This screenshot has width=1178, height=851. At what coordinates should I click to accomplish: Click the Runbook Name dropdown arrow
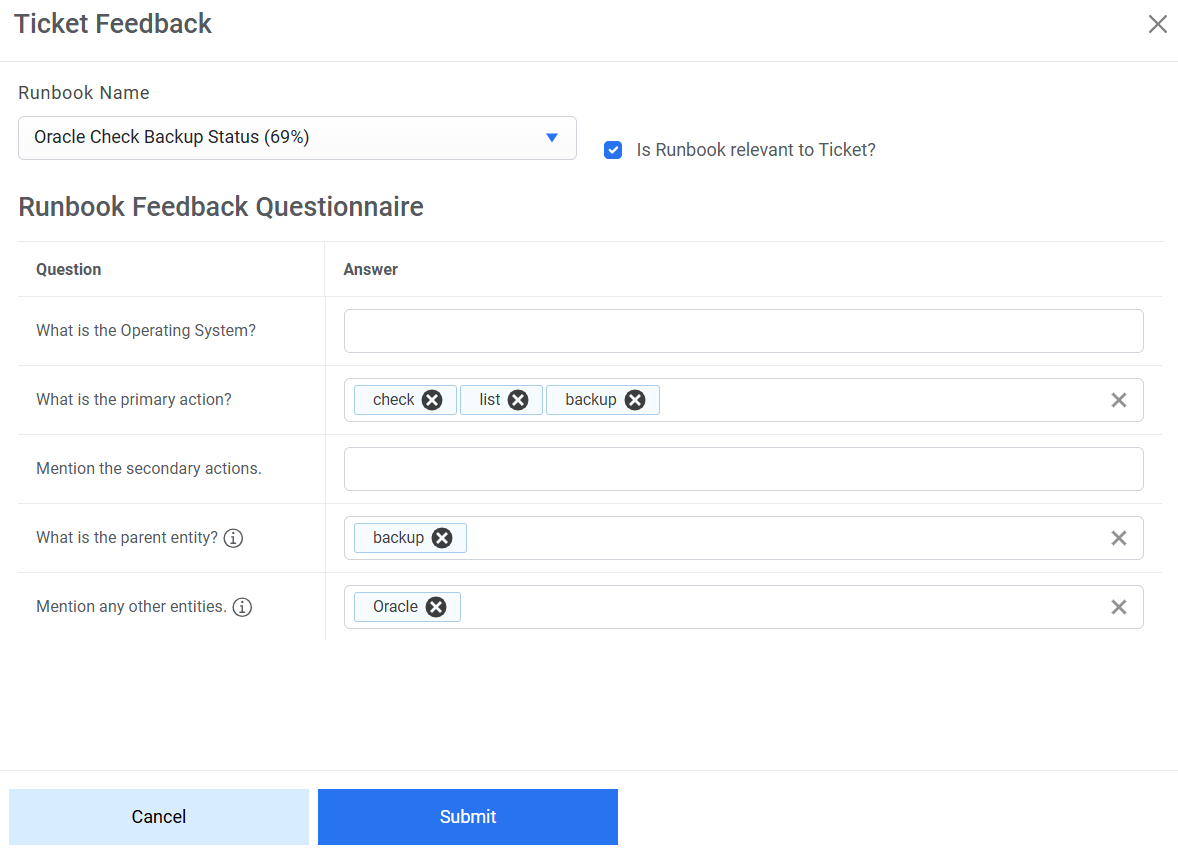point(551,138)
